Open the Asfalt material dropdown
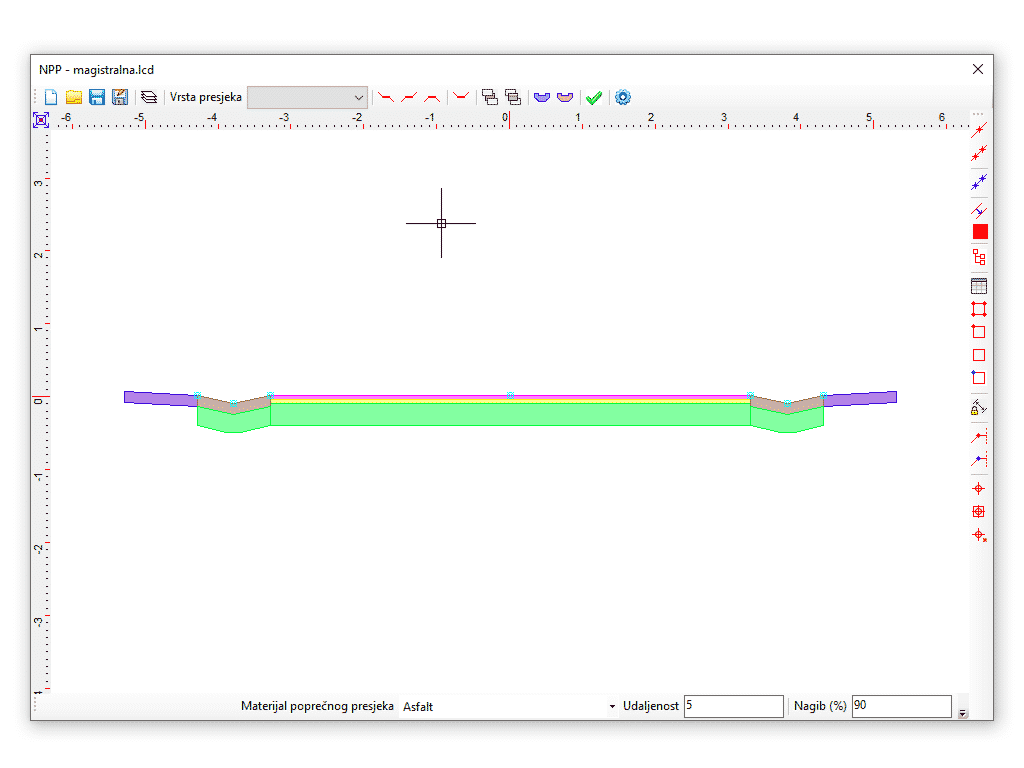The height and width of the screenshot is (768, 1024). pos(612,707)
